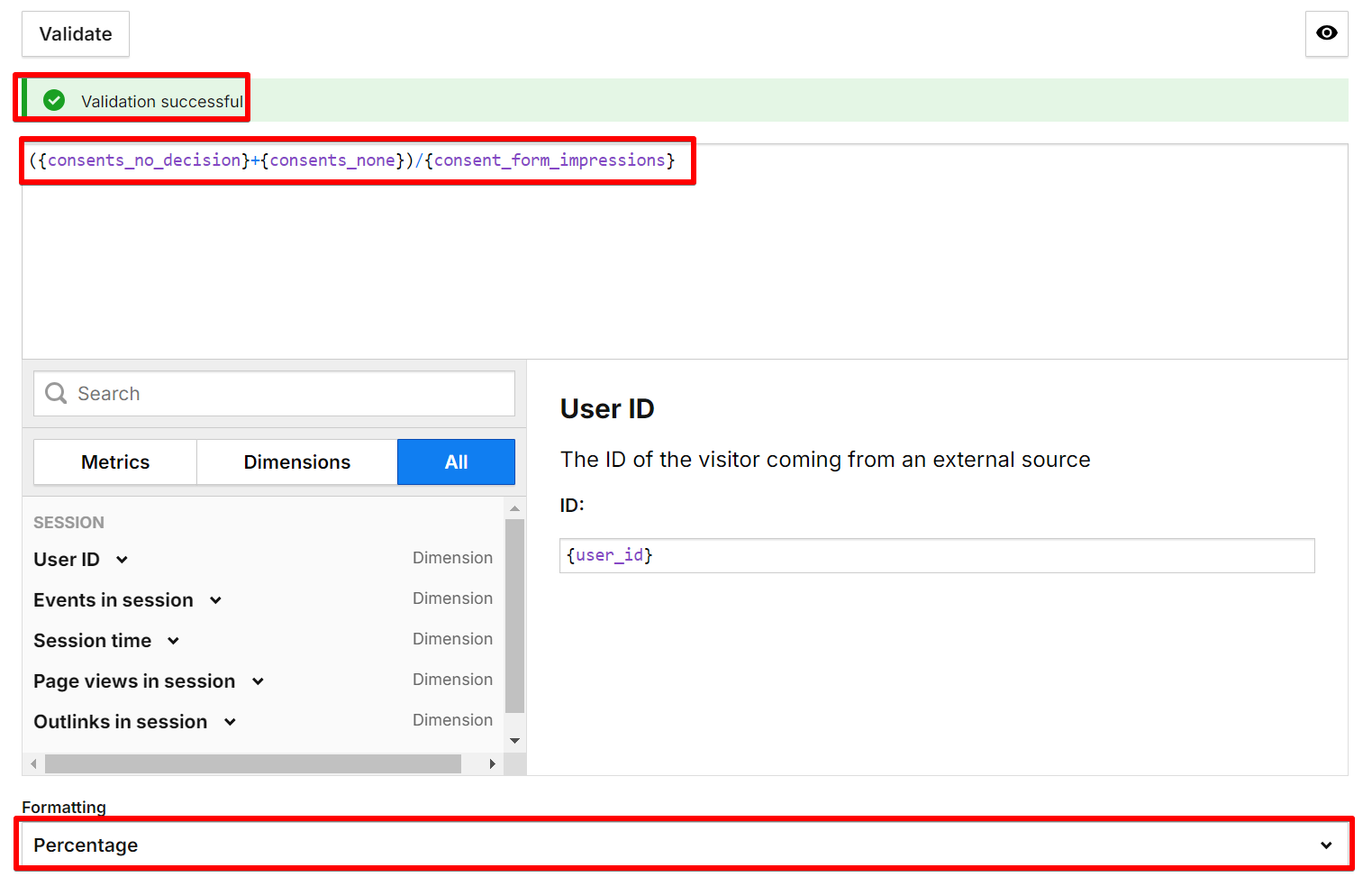
Task: Expand the User ID dropdown
Action: click(122, 559)
